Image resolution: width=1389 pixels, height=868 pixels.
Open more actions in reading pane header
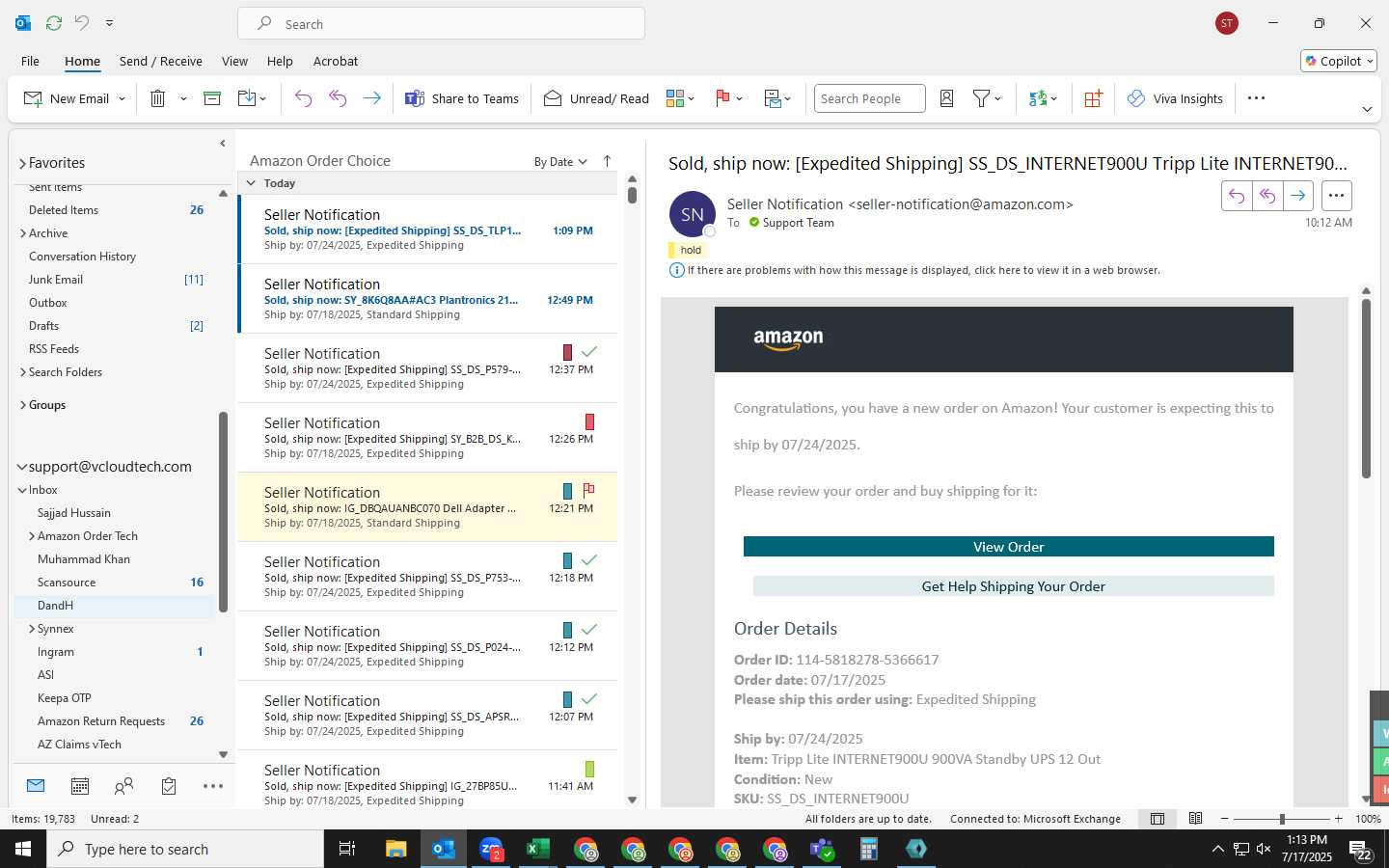1336,196
